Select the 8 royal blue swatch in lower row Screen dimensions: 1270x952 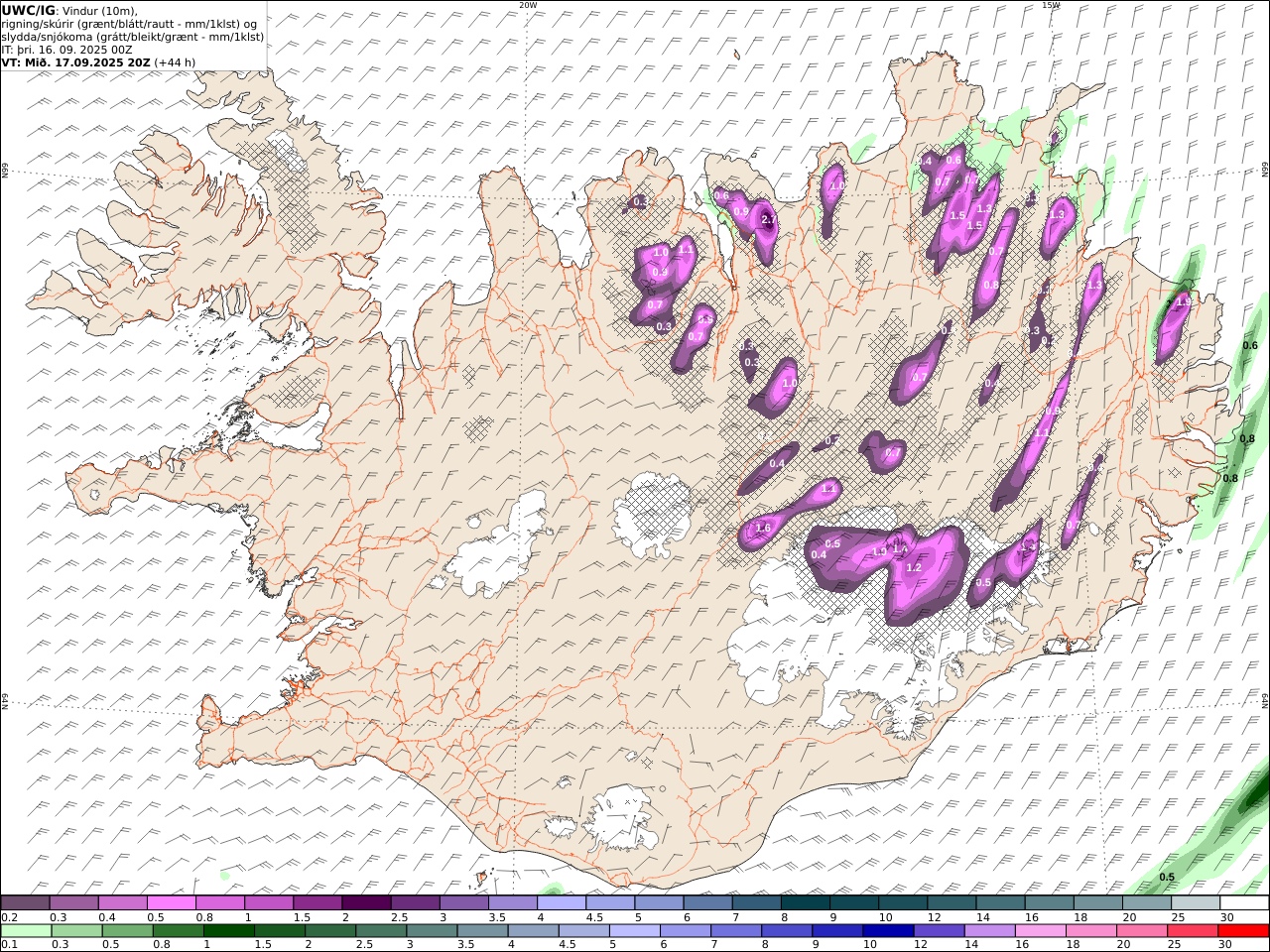pos(787,930)
